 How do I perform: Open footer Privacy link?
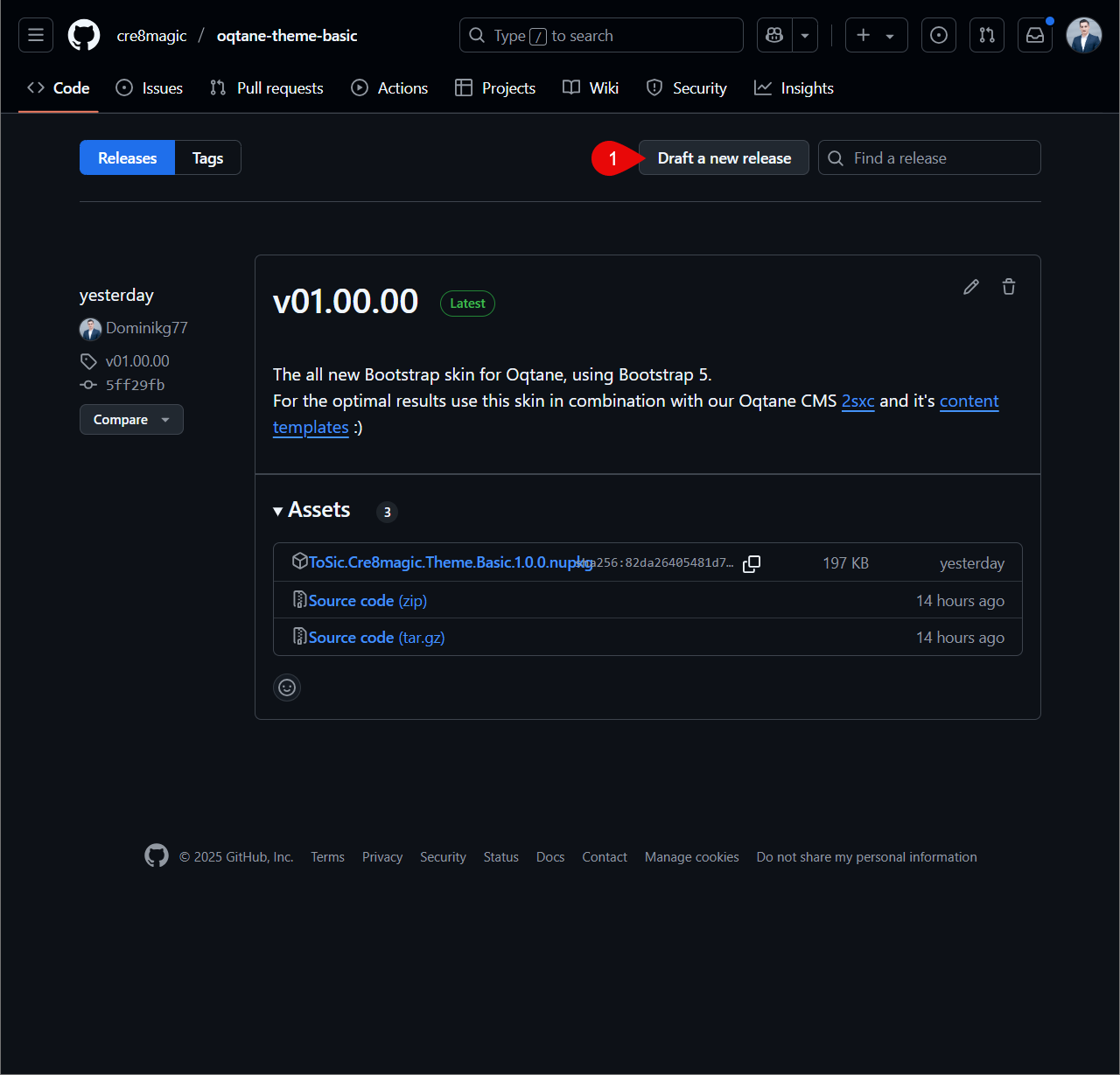[382, 857]
